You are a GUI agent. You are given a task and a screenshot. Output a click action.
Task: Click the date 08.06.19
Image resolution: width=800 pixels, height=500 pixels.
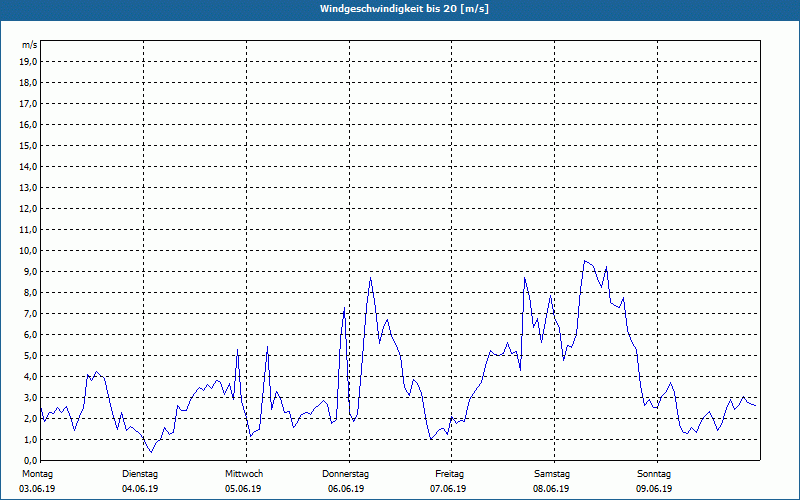pyautogui.click(x=551, y=489)
